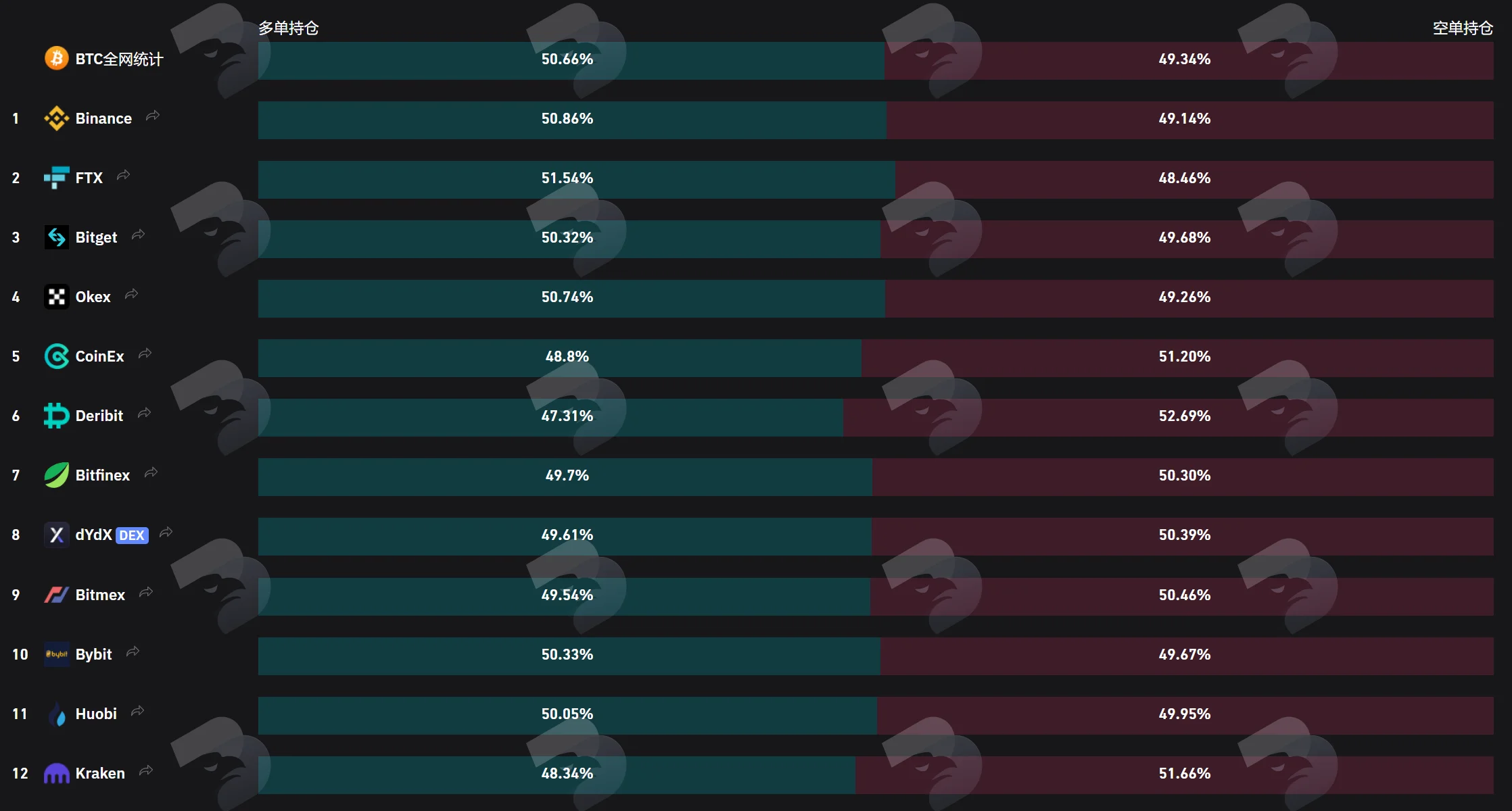Click the DEX badge beside dYdX
1512x811 pixels.
coord(132,535)
